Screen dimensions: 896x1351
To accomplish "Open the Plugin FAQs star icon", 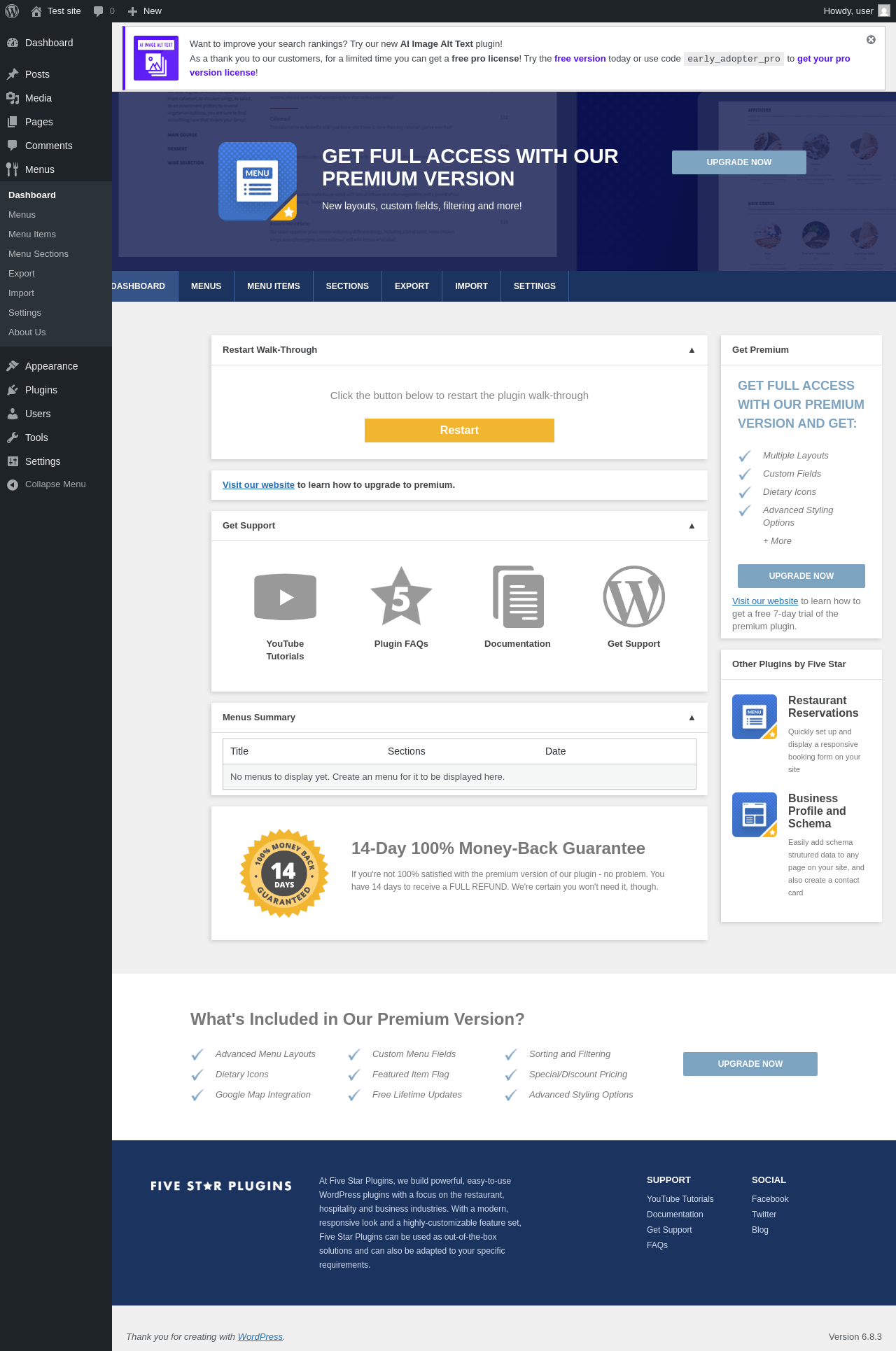I will point(401,596).
